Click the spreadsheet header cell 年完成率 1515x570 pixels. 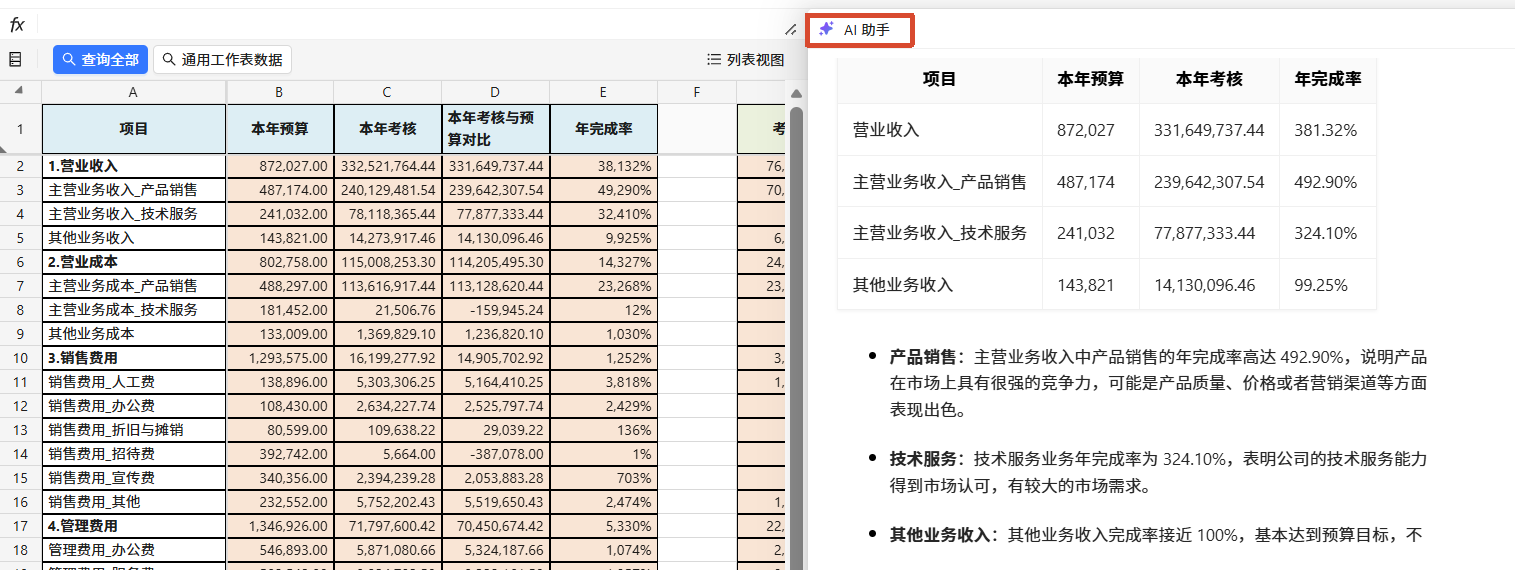(x=603, y=129)
